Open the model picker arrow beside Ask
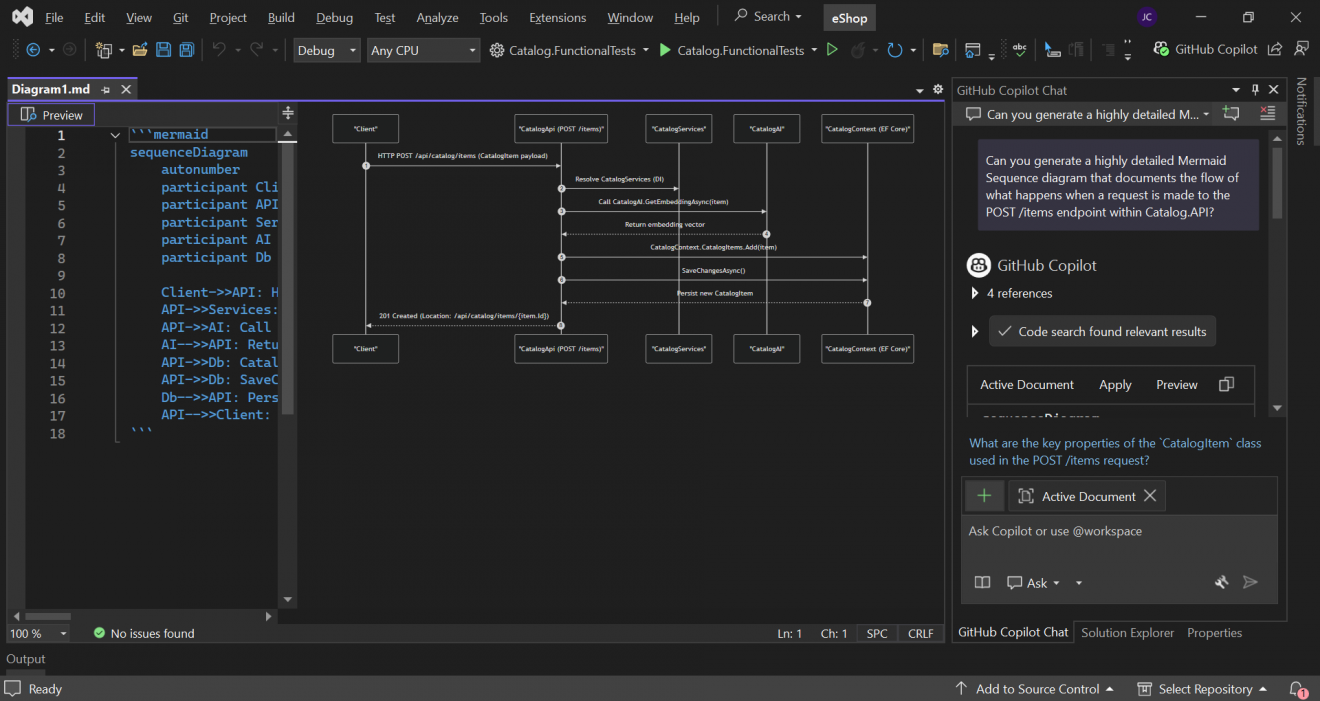The width and height of the screenshot is (1320, 701). click(x=1079, y=583)
